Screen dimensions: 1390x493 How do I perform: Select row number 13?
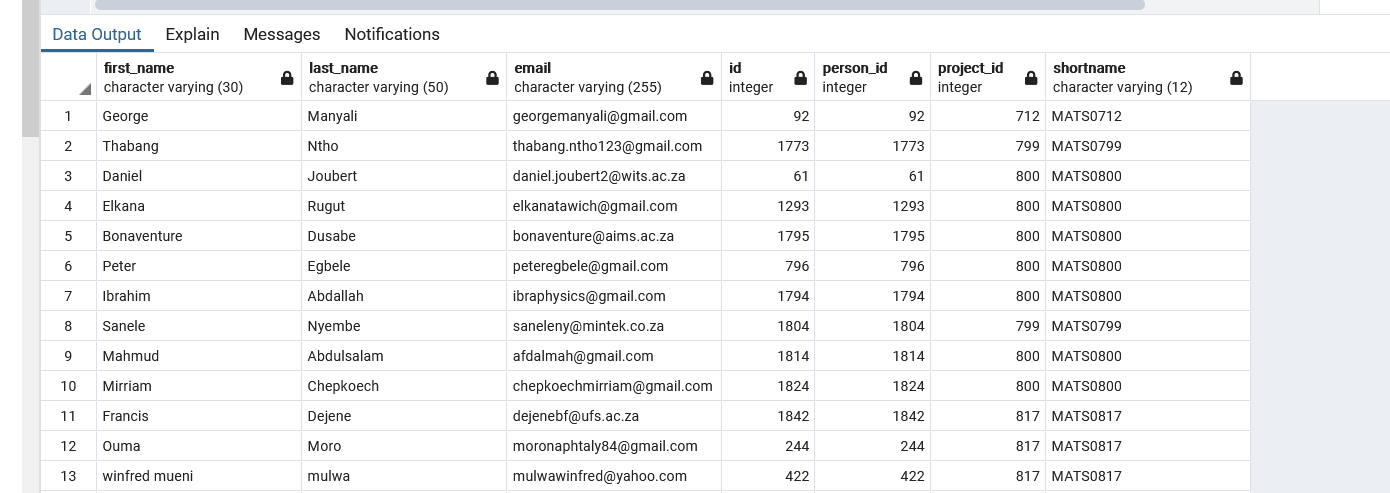coord(68,476)
